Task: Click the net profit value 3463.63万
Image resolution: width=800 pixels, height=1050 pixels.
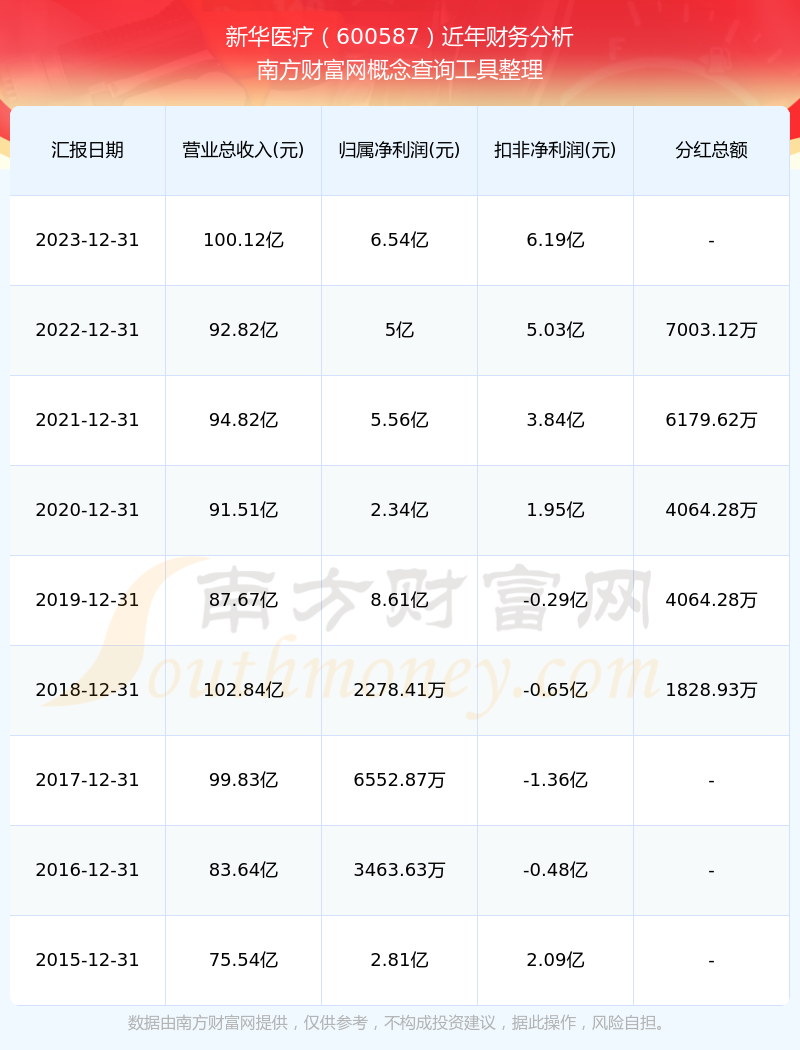Action: (400, 871)
